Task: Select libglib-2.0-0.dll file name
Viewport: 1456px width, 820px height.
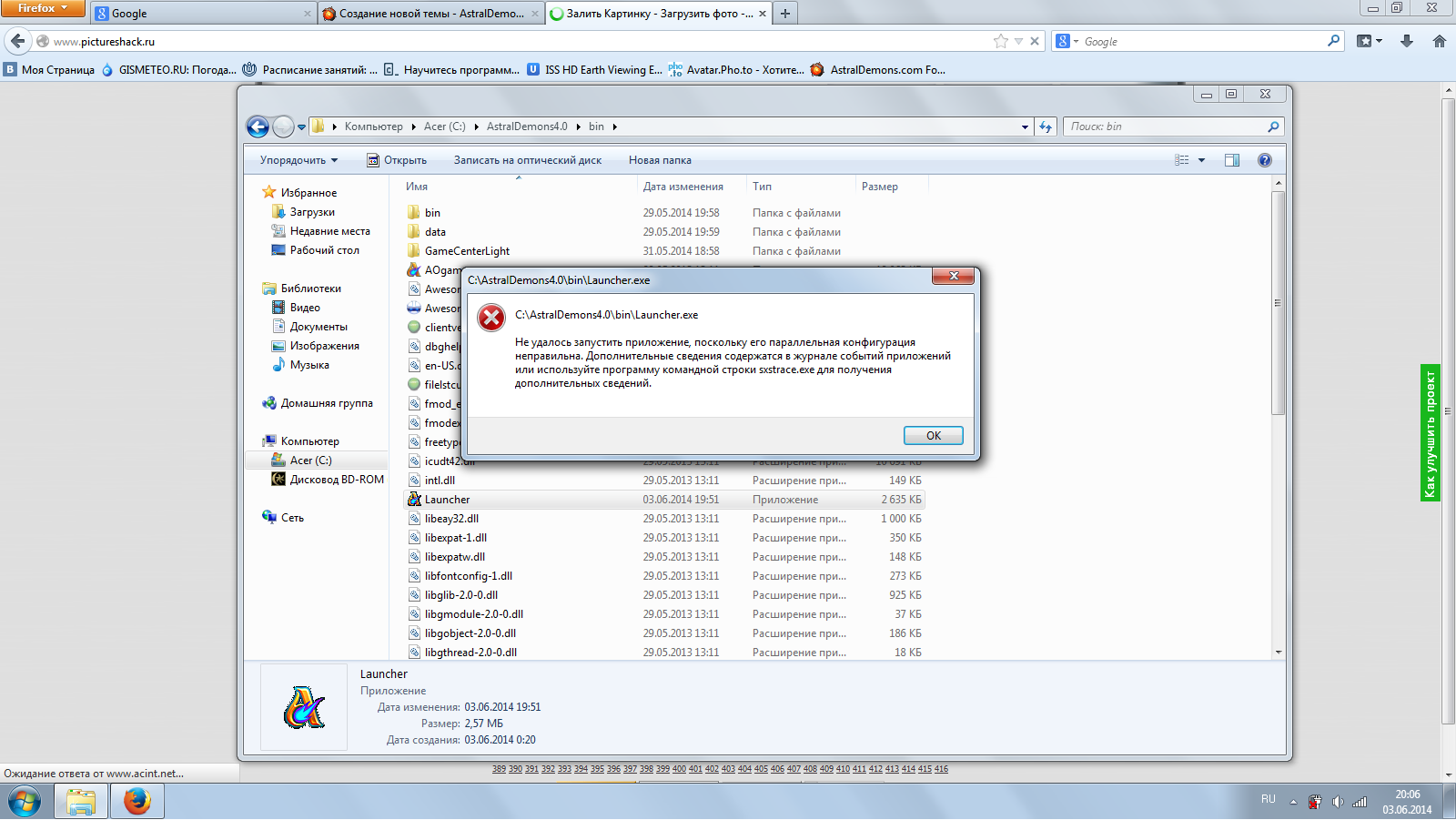Action: [x=461, y=595]
